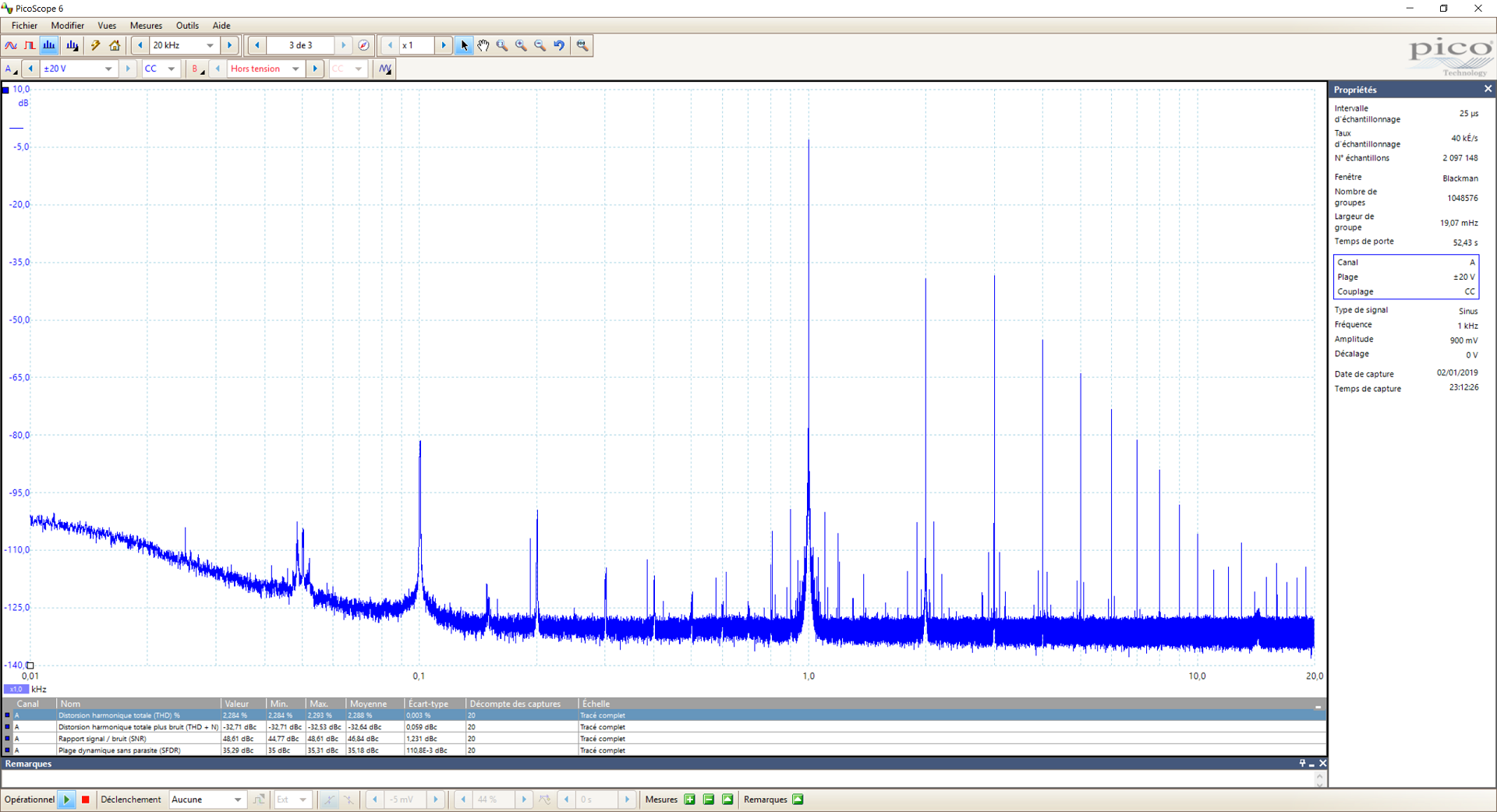Open the Outils menu
The height and width of the screenshot is (812, 1497).
coord(187,26)
